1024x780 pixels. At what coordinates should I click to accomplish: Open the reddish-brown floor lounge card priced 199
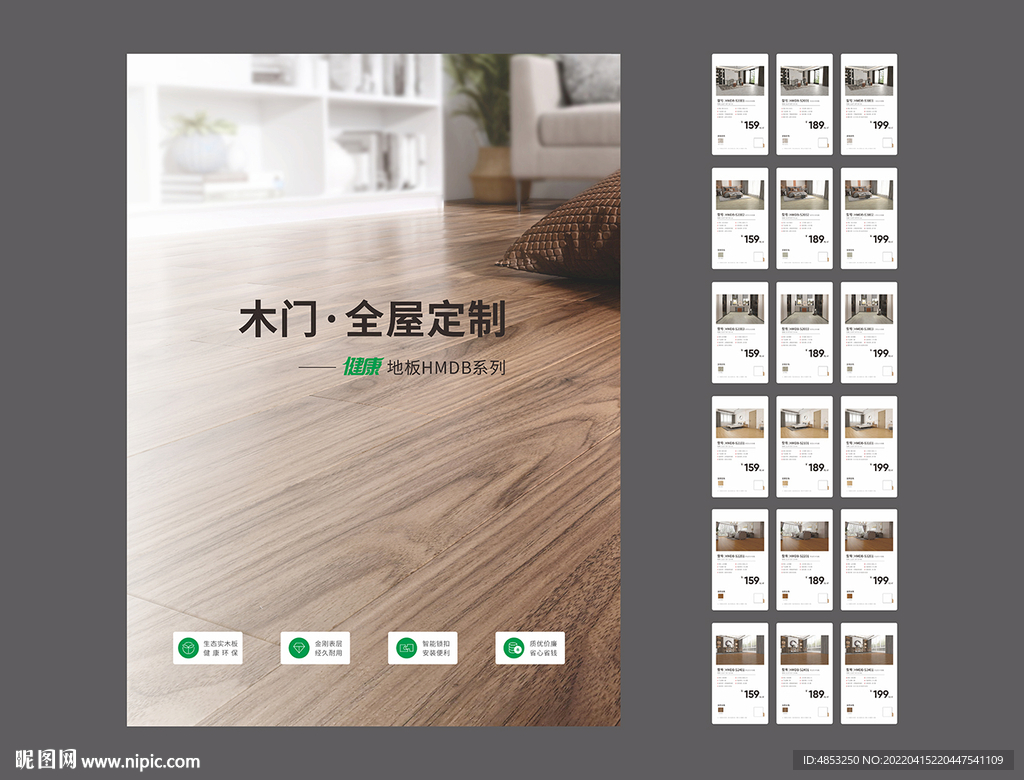pos(869,560)
